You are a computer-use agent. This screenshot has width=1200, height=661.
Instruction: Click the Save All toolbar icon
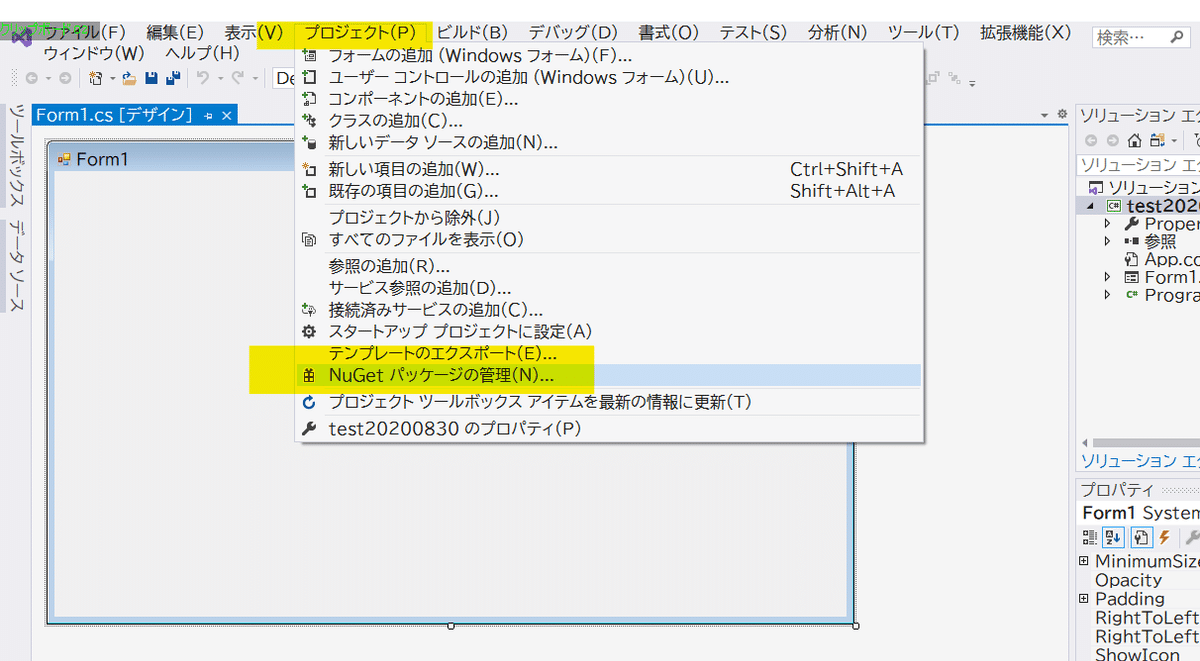tap(175, 76)
